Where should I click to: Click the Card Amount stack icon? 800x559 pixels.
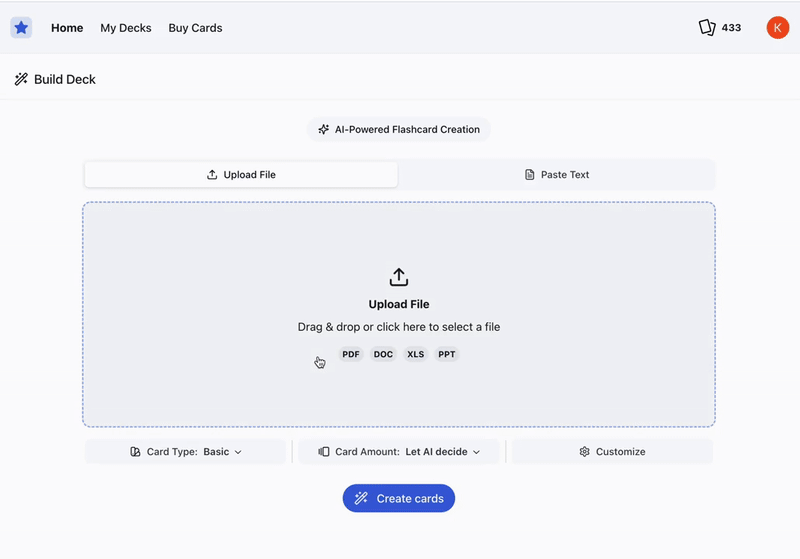point(324,452)
